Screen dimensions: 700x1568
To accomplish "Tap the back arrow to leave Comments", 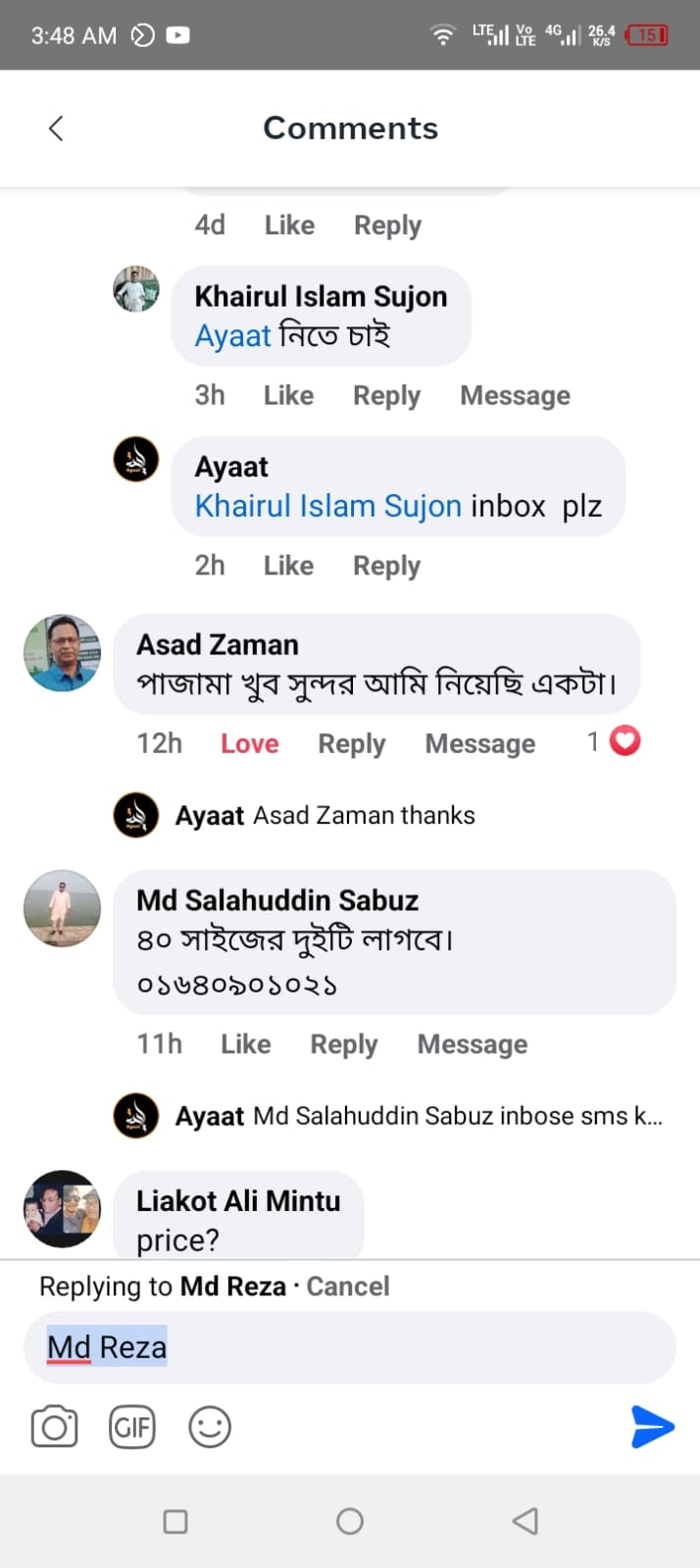I will pos(56,127).
